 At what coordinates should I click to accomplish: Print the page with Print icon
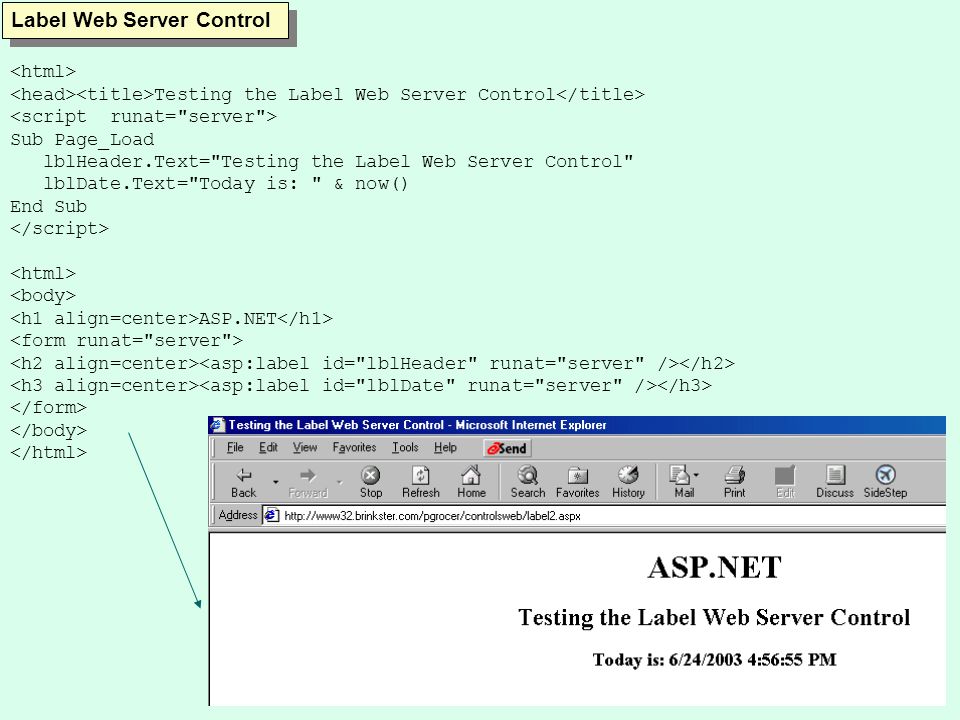tap(734, 482)
